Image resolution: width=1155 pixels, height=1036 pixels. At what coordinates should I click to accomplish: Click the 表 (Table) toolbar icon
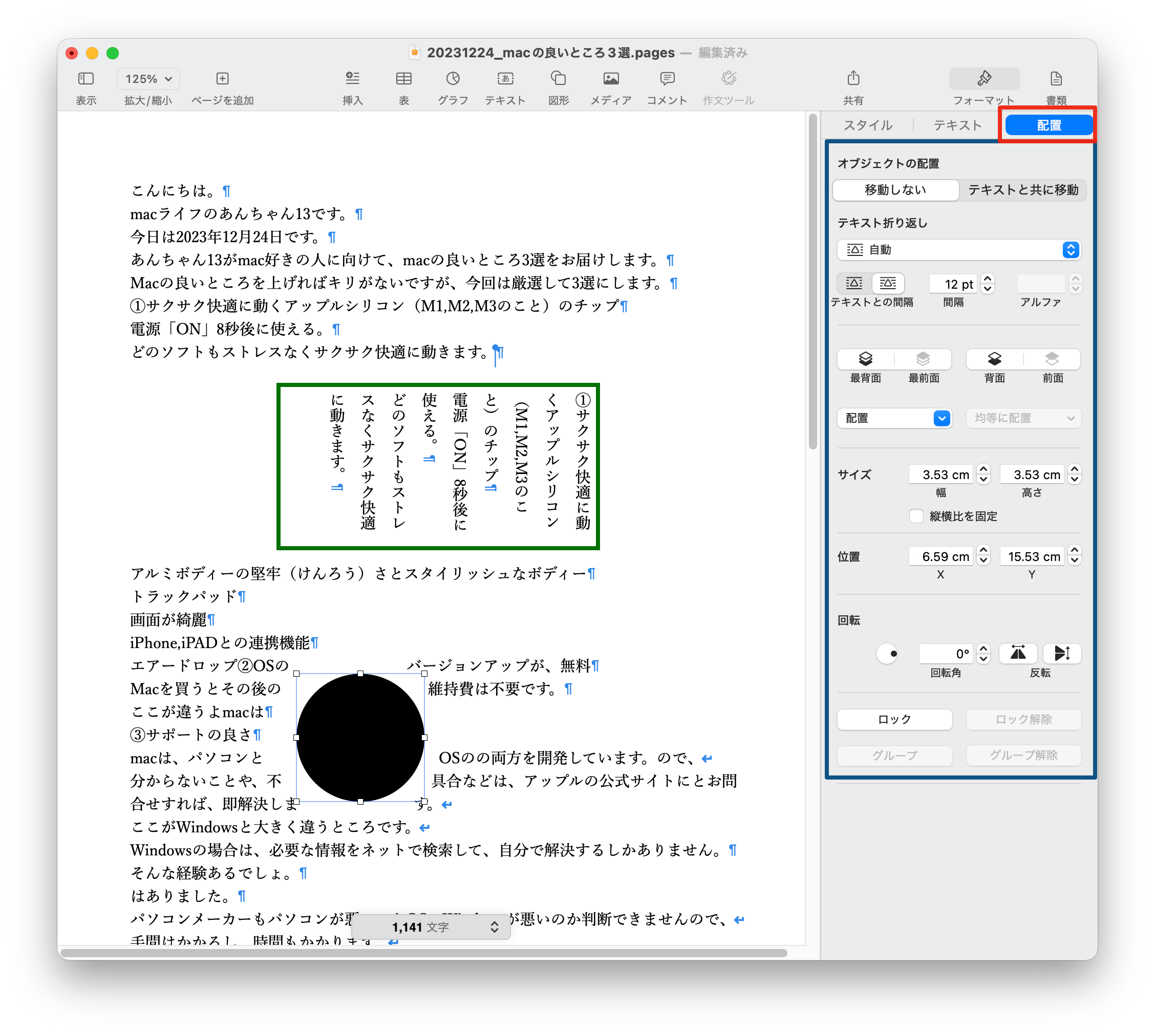tap(403, 78)
